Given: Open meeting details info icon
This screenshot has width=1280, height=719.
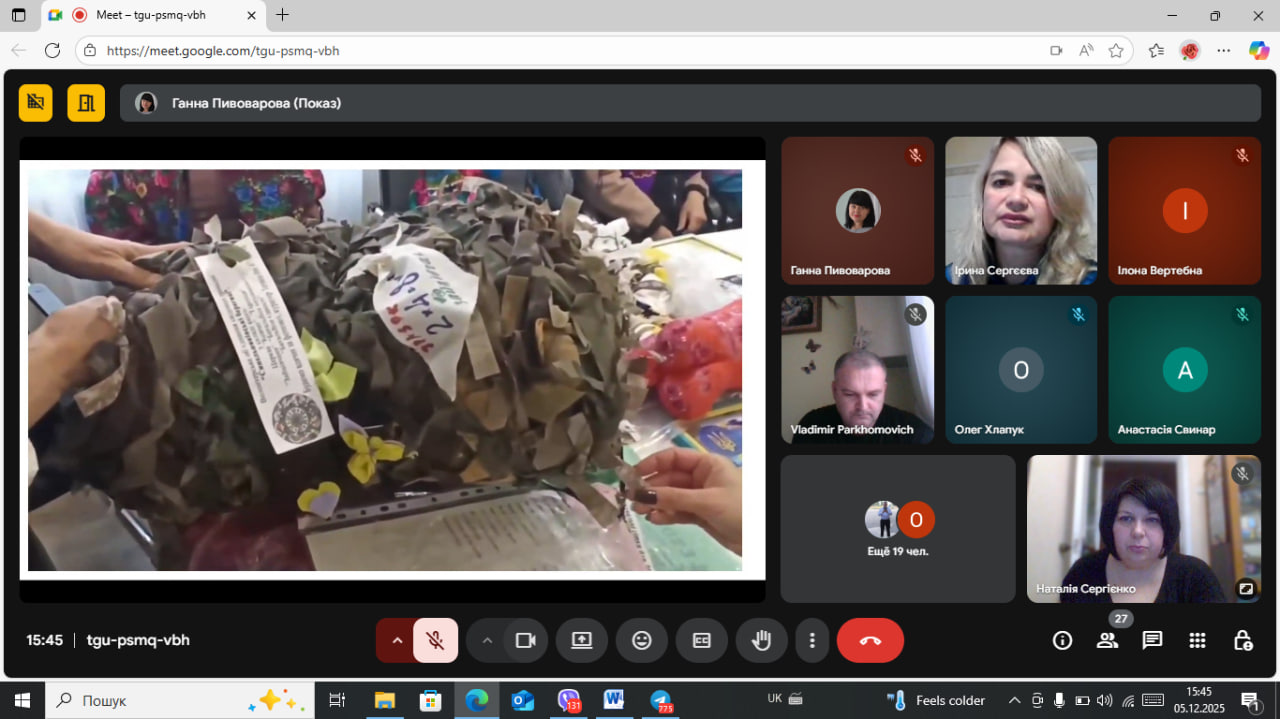Looking at the screenshot, I should (1062, 641).
